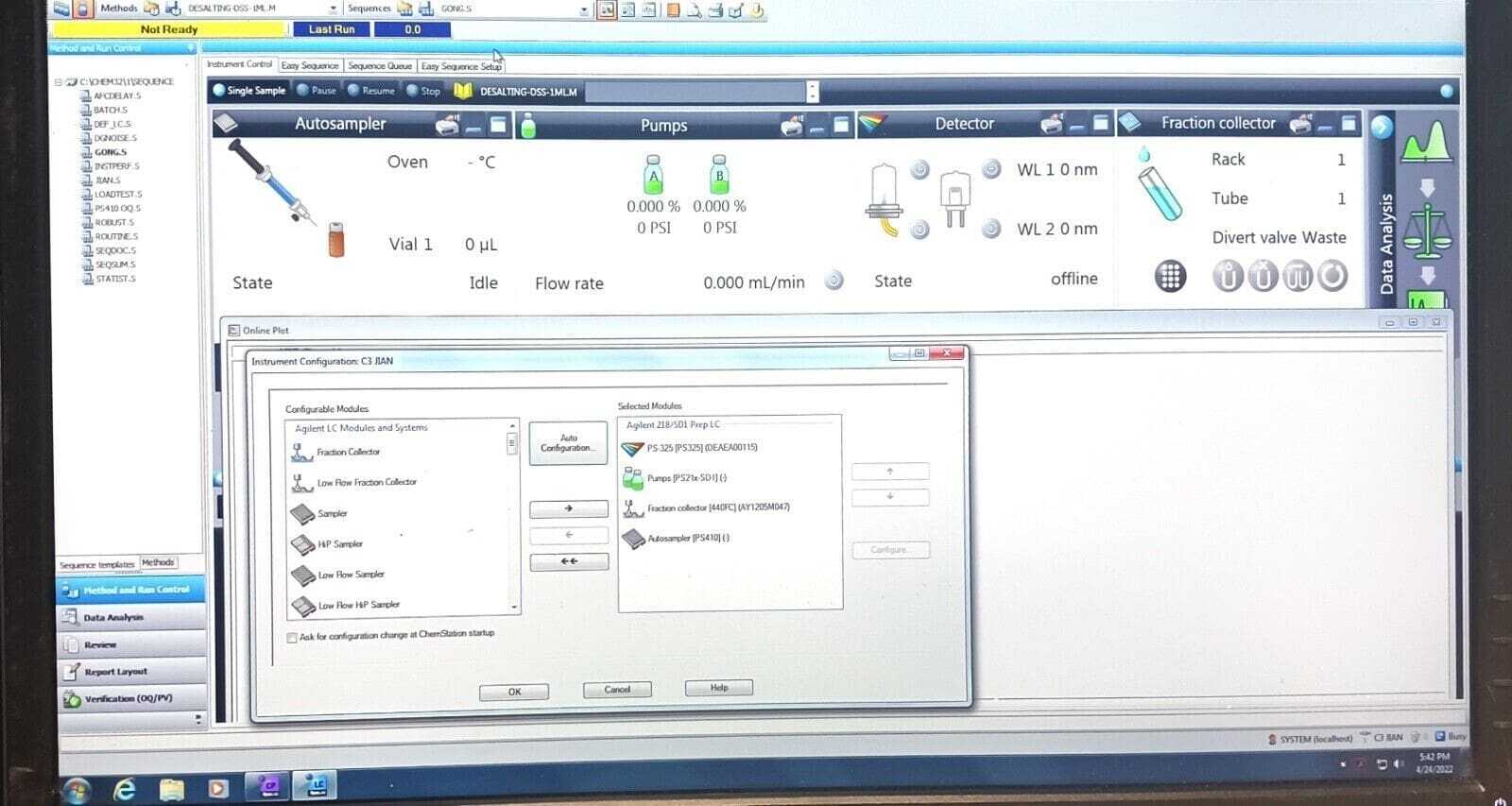Viewport: 1512px width, 806px height.
Task: Open the Detector panel printer icon
Action: tap(1051, 124)
